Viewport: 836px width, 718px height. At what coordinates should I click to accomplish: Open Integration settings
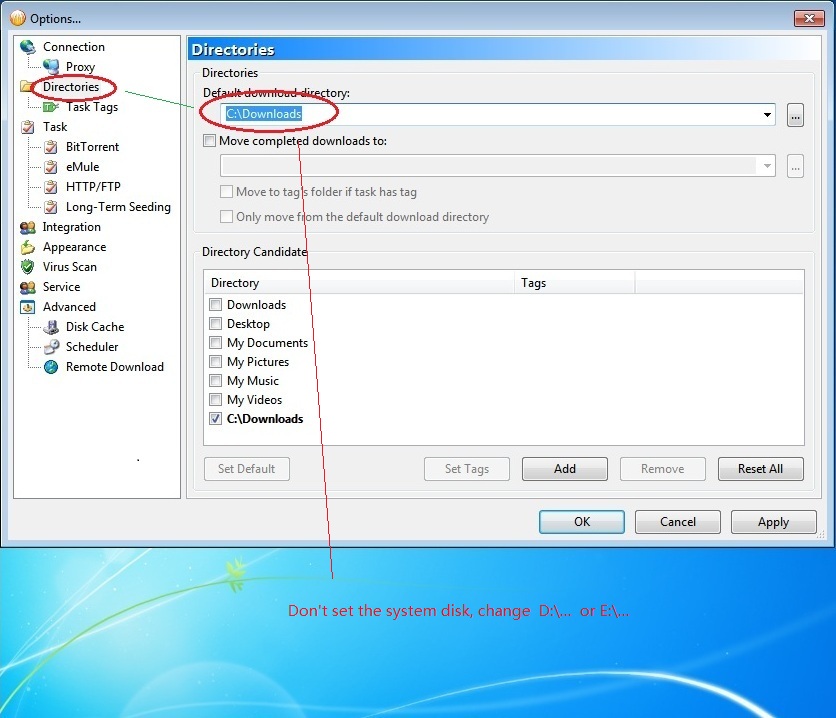[71, 227]
